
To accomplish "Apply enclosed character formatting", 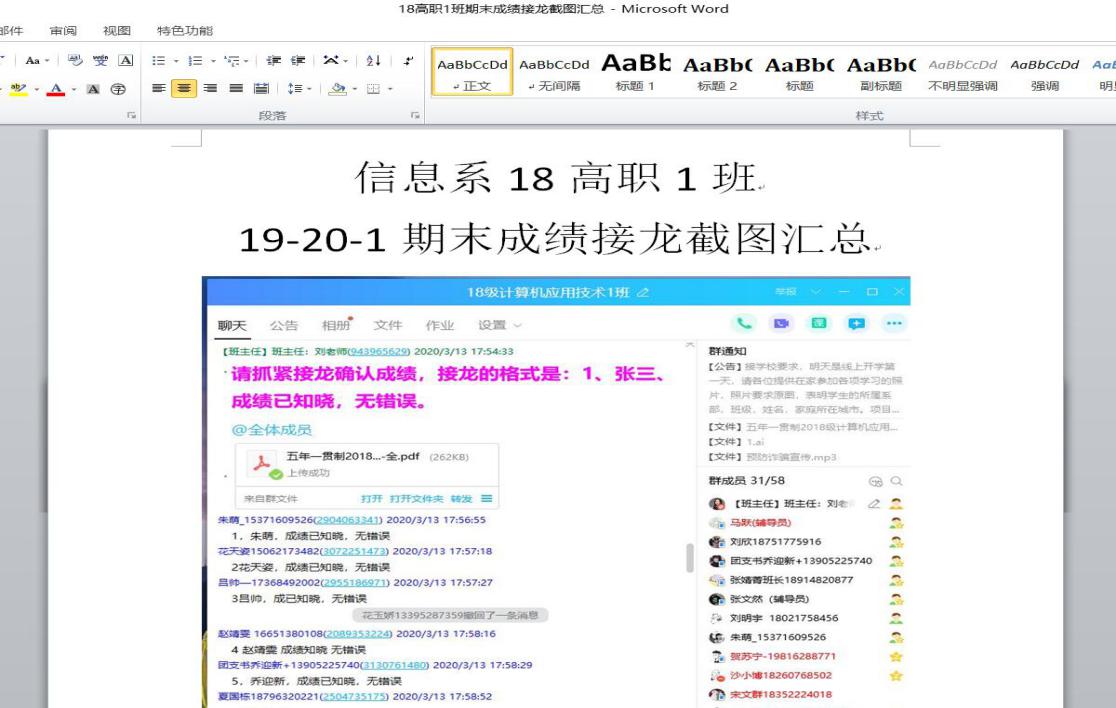I will (x=119, y=87).
